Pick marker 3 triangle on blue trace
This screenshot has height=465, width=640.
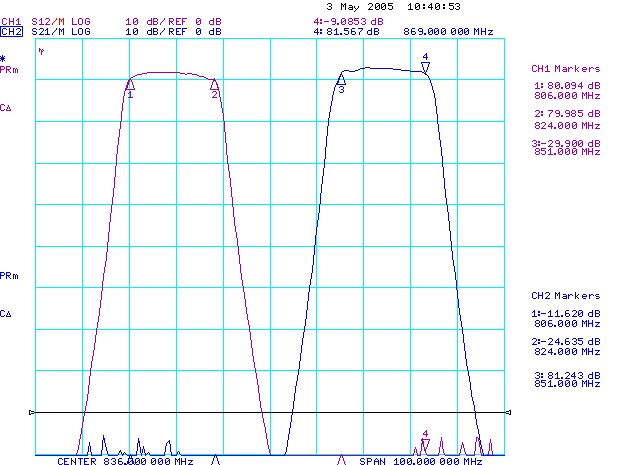coord(341,80)
